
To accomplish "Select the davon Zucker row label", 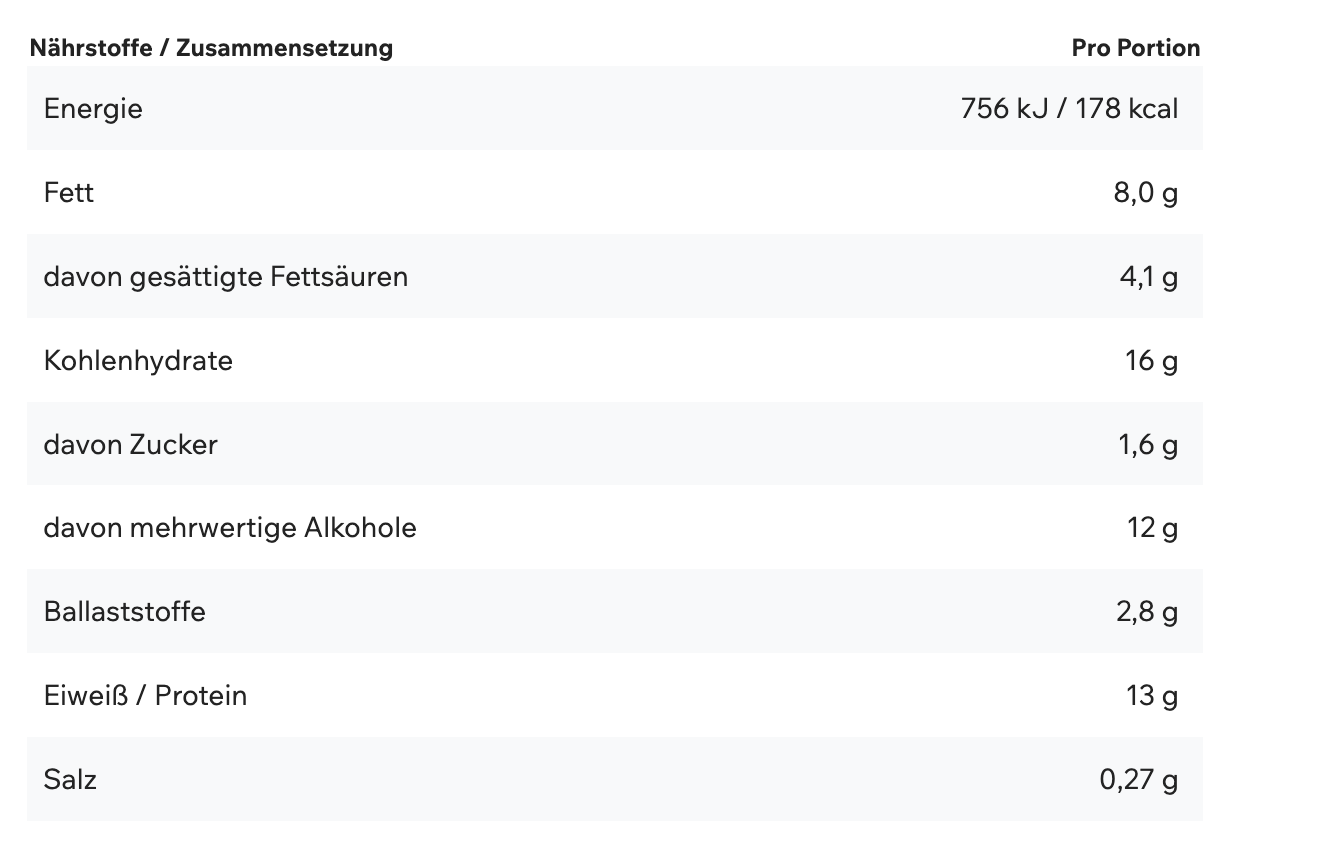I will tap(131, 444).
